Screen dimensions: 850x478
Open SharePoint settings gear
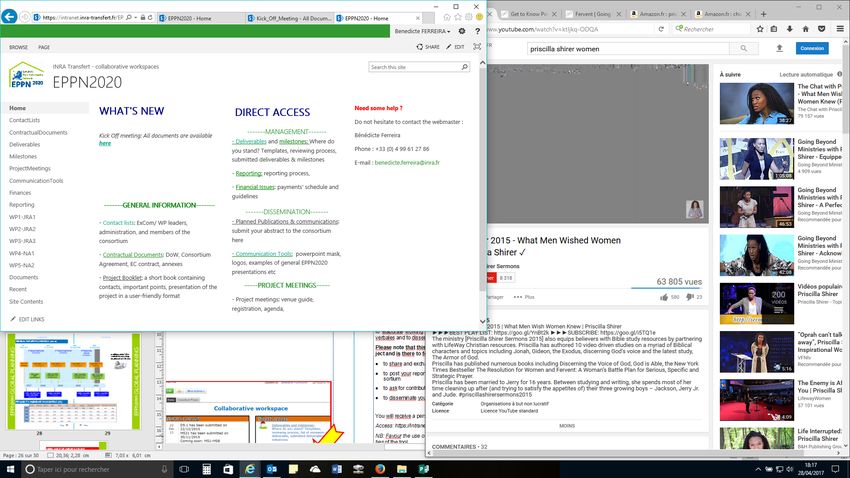[x=462, y=31]
